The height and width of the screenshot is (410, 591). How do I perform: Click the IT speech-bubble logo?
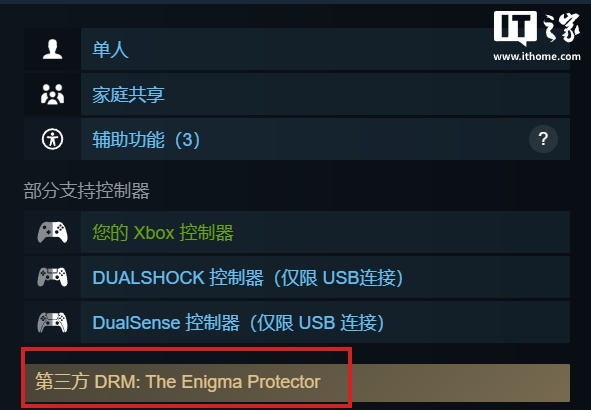tap(515, 28)
